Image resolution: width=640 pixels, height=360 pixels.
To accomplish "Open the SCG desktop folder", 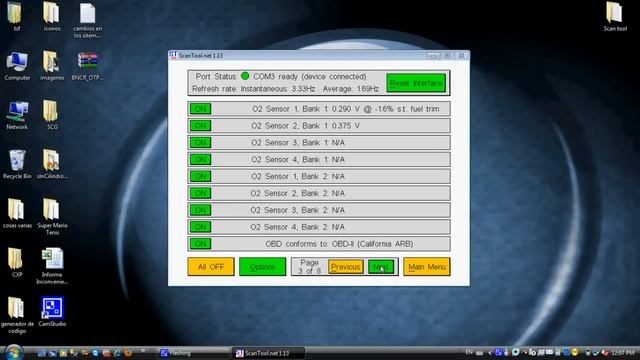I will pos(52,116).
